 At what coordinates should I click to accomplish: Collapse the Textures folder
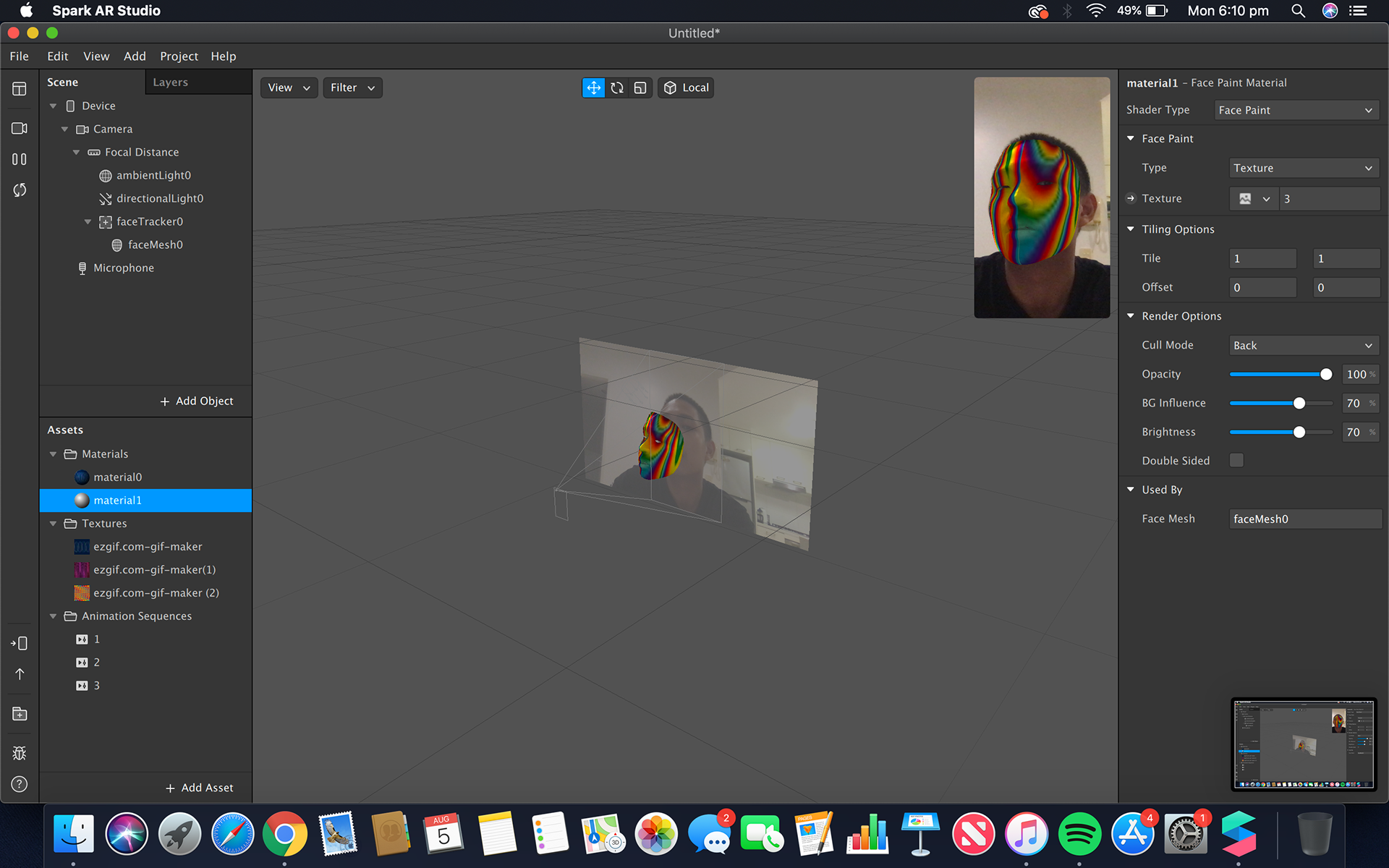53,524
